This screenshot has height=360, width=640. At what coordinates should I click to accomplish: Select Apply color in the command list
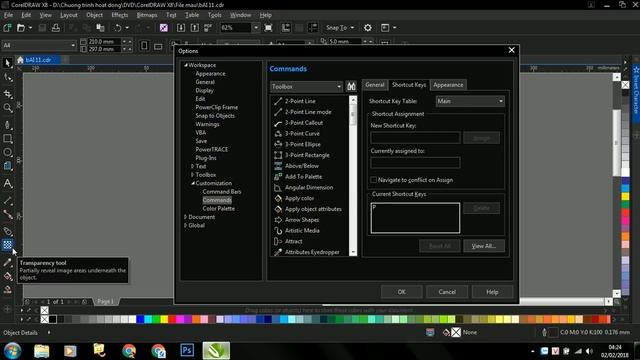click(299, 198)
